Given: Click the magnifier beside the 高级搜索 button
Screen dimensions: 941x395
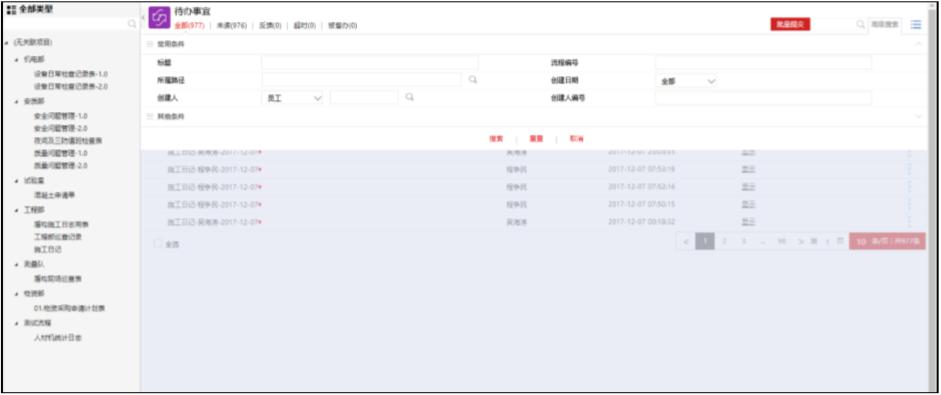Looking at the screenshot, I should (861, 24).
